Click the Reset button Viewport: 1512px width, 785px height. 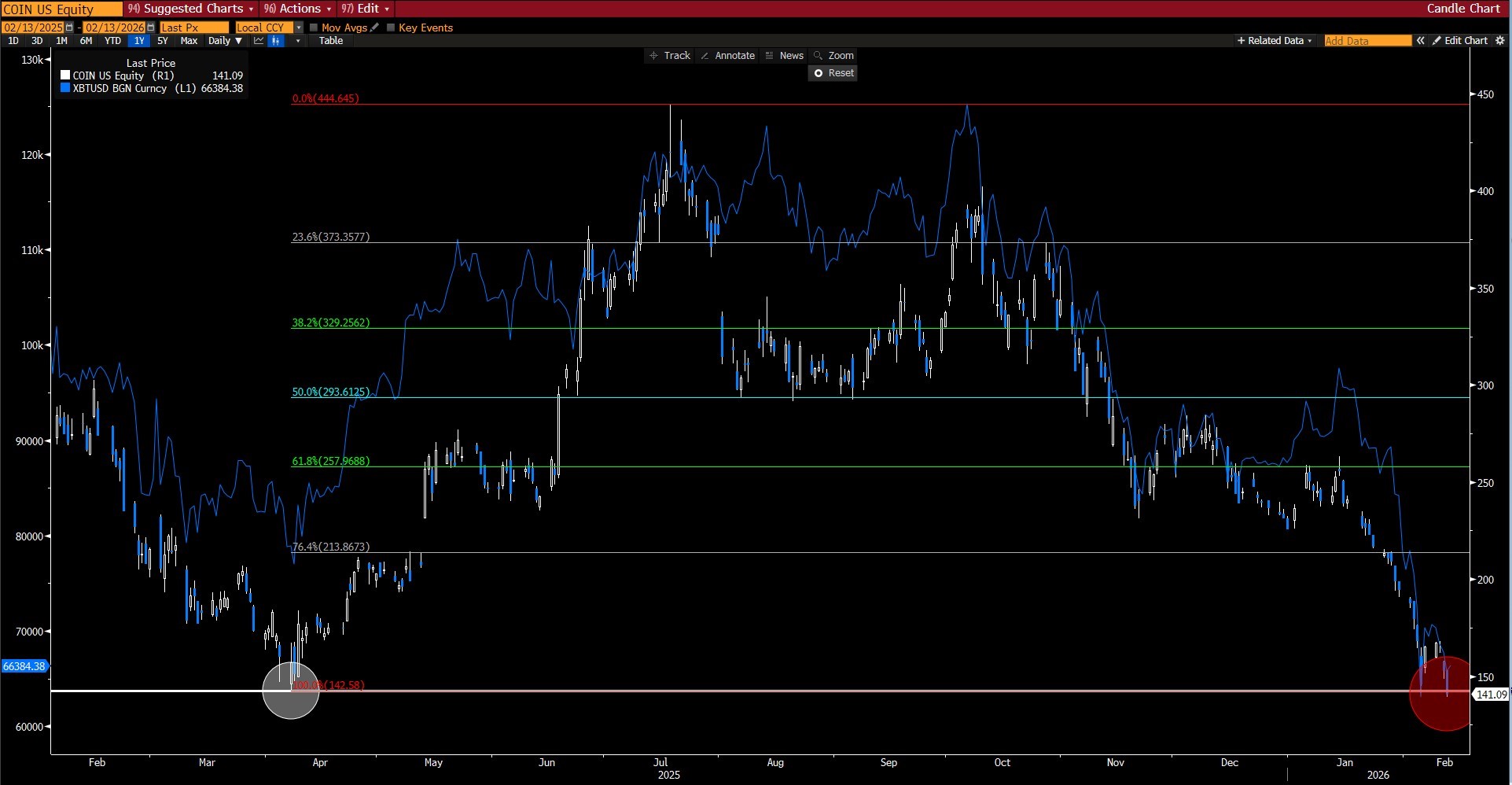point(833,73)
